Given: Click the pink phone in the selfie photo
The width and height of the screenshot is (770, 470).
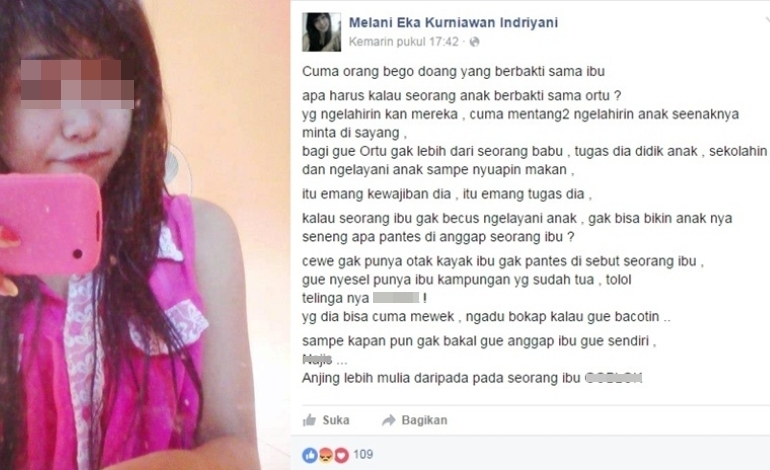Looking at the screenshot, I should click(x=49, y=225).
